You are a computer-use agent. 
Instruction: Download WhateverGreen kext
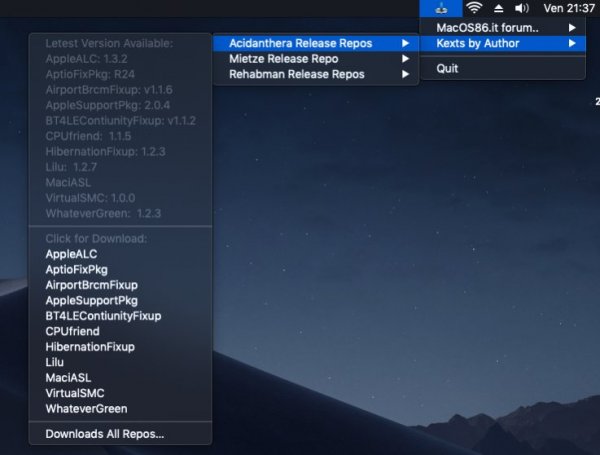click(86, 408)
